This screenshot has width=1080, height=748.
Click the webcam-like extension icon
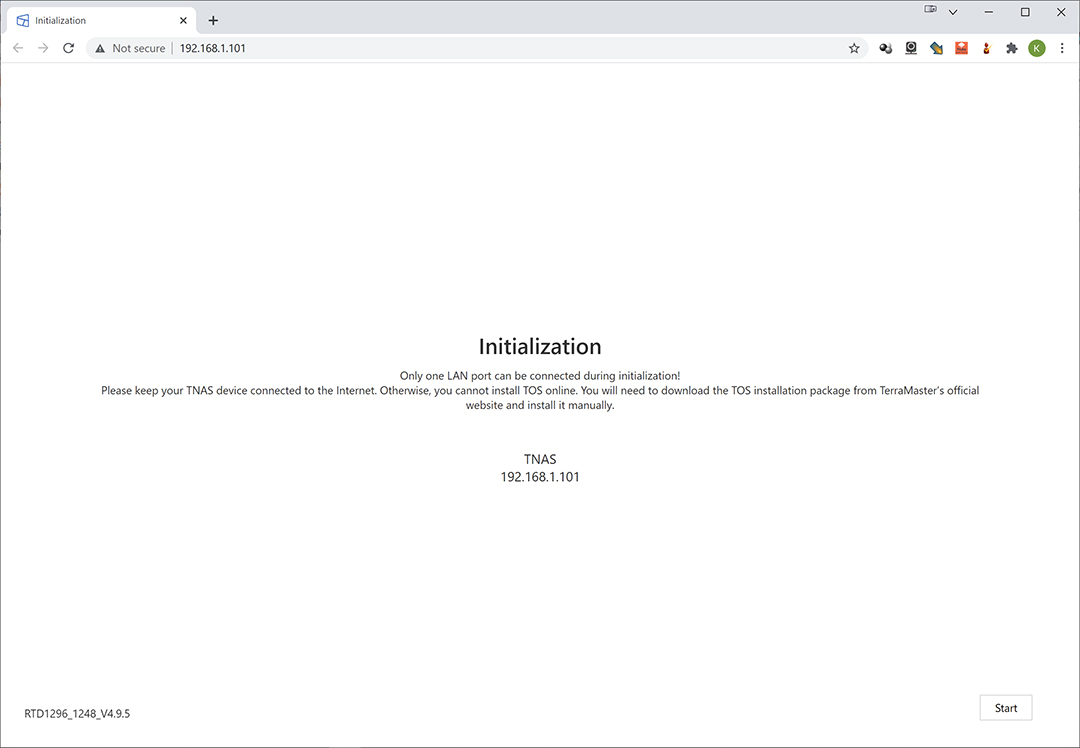pyautogui.click(x=911, y=48)
